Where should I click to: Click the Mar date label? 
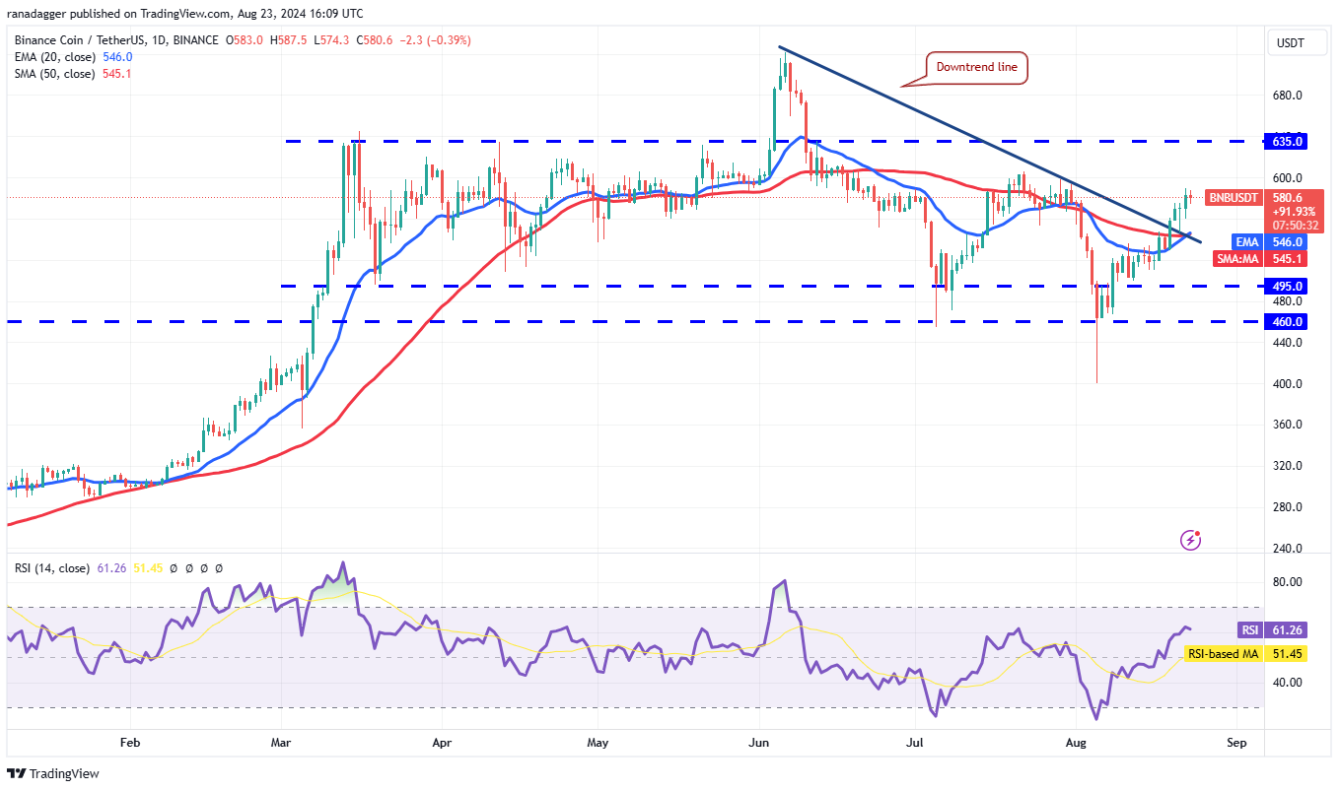click(x=282, y=744)
